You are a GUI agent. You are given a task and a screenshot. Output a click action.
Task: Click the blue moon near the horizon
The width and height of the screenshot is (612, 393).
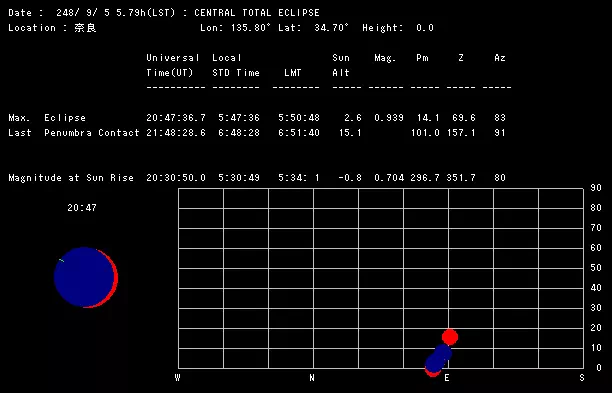click(438, 358)
